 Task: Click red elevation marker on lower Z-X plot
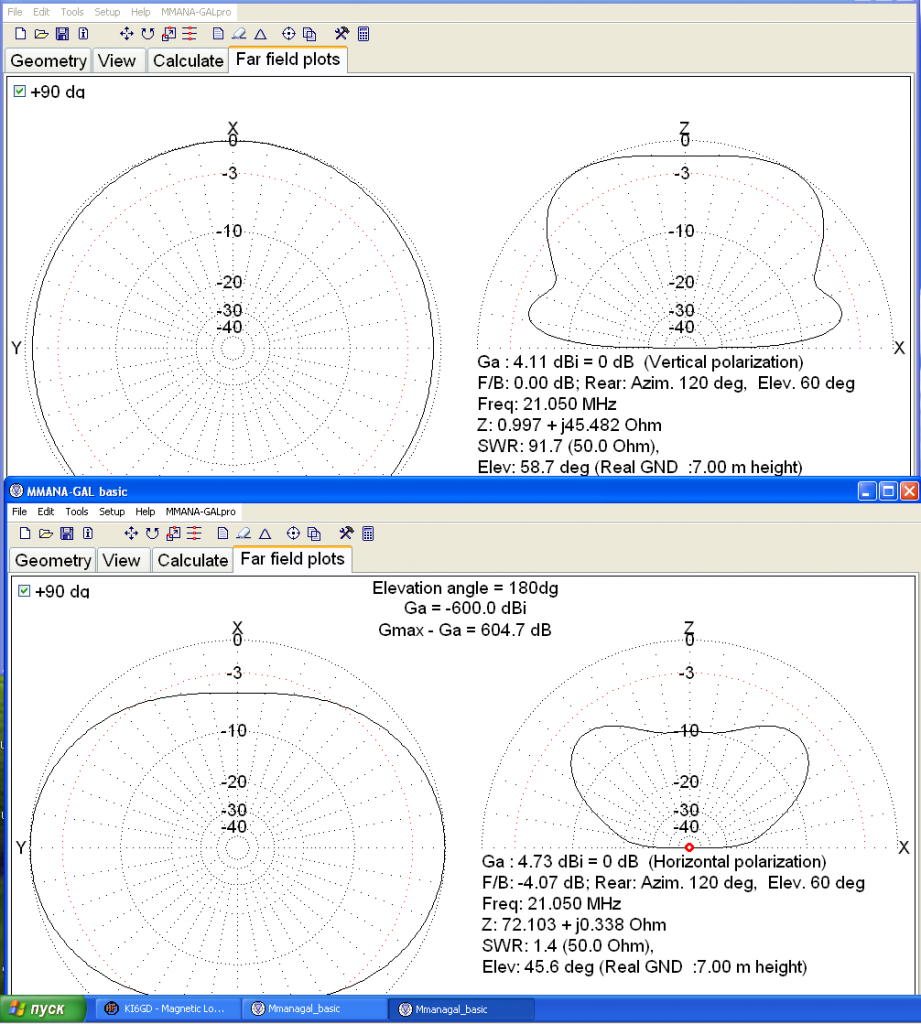[688, 847]
